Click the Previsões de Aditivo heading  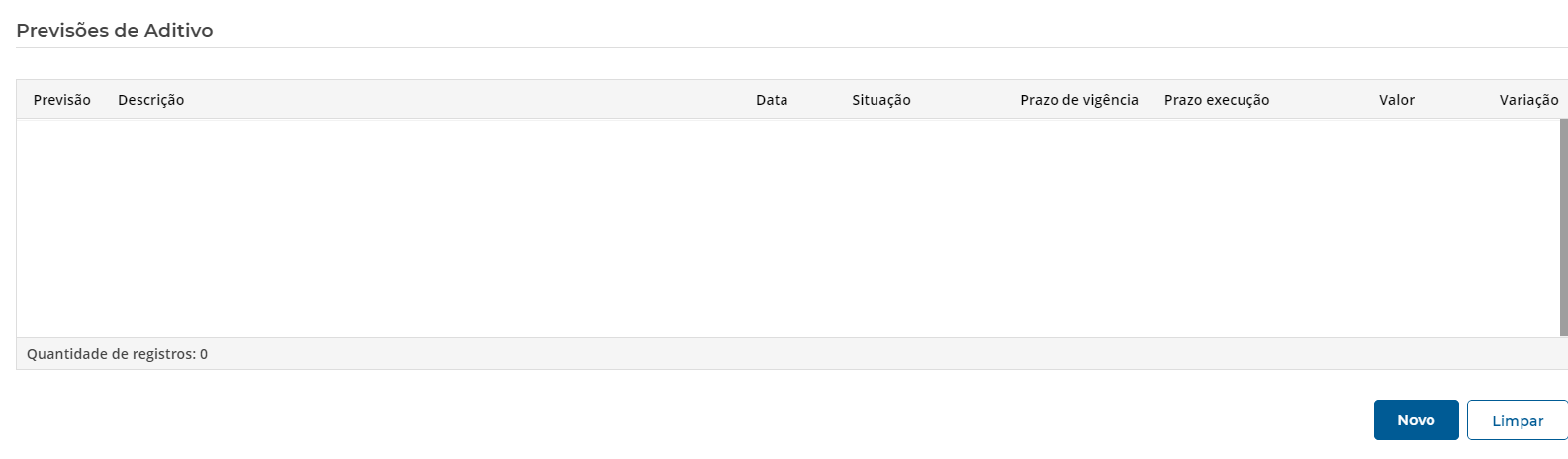[x=115, y=31]
